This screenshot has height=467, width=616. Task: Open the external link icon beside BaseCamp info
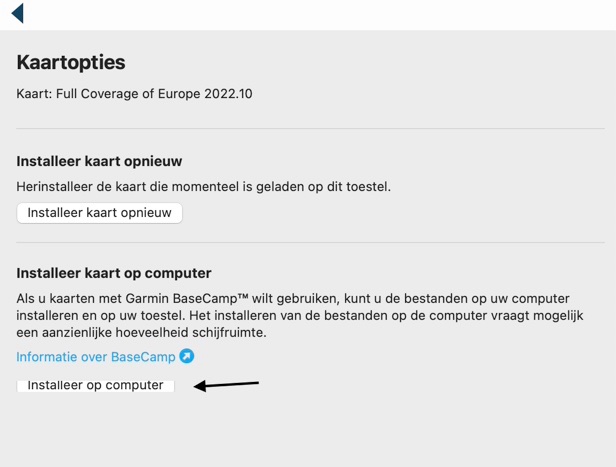187,356
